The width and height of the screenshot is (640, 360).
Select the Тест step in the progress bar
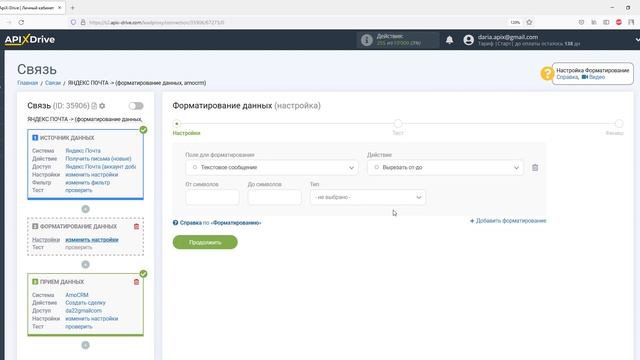click(x=398, y=123)
